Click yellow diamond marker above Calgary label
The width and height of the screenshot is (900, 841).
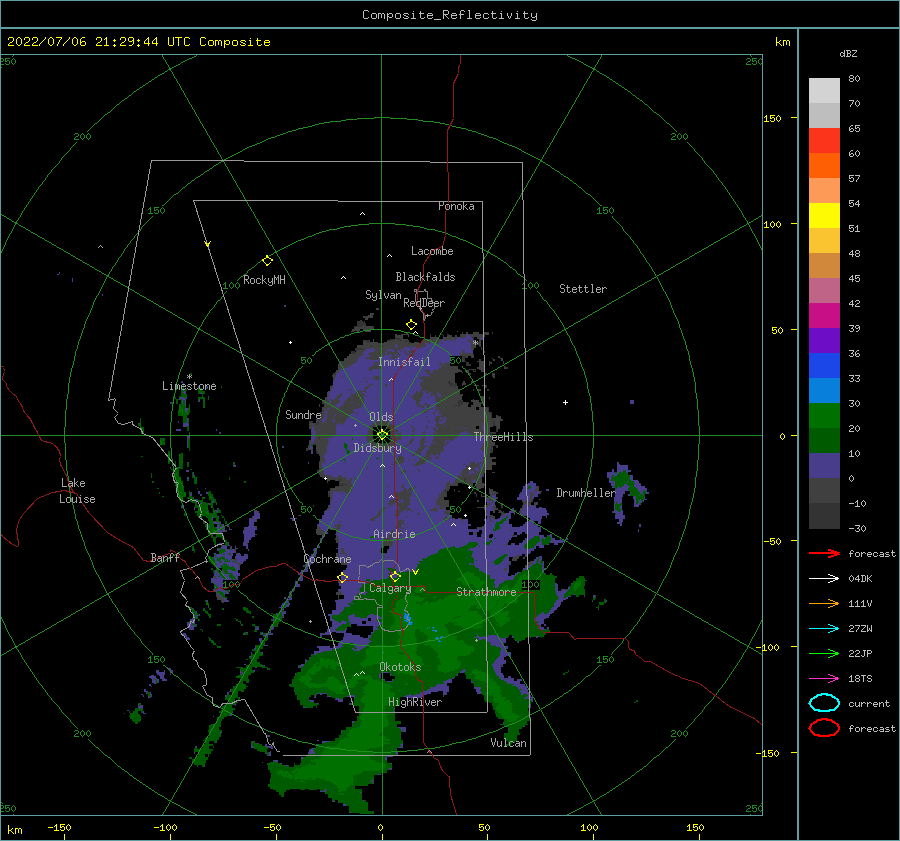395,576
